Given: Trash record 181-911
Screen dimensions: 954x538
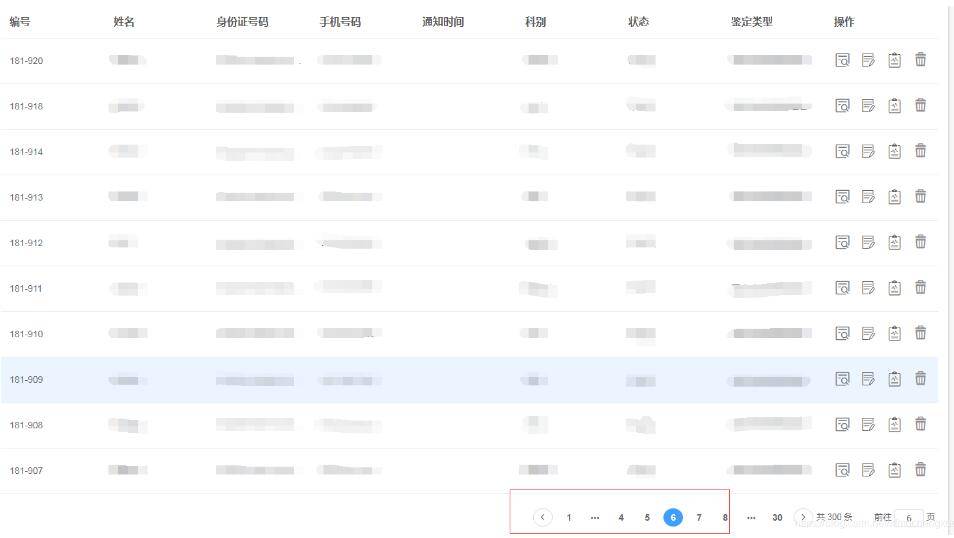Looking at the screenshot, I should pyautogui.click(x=921, y=287).
